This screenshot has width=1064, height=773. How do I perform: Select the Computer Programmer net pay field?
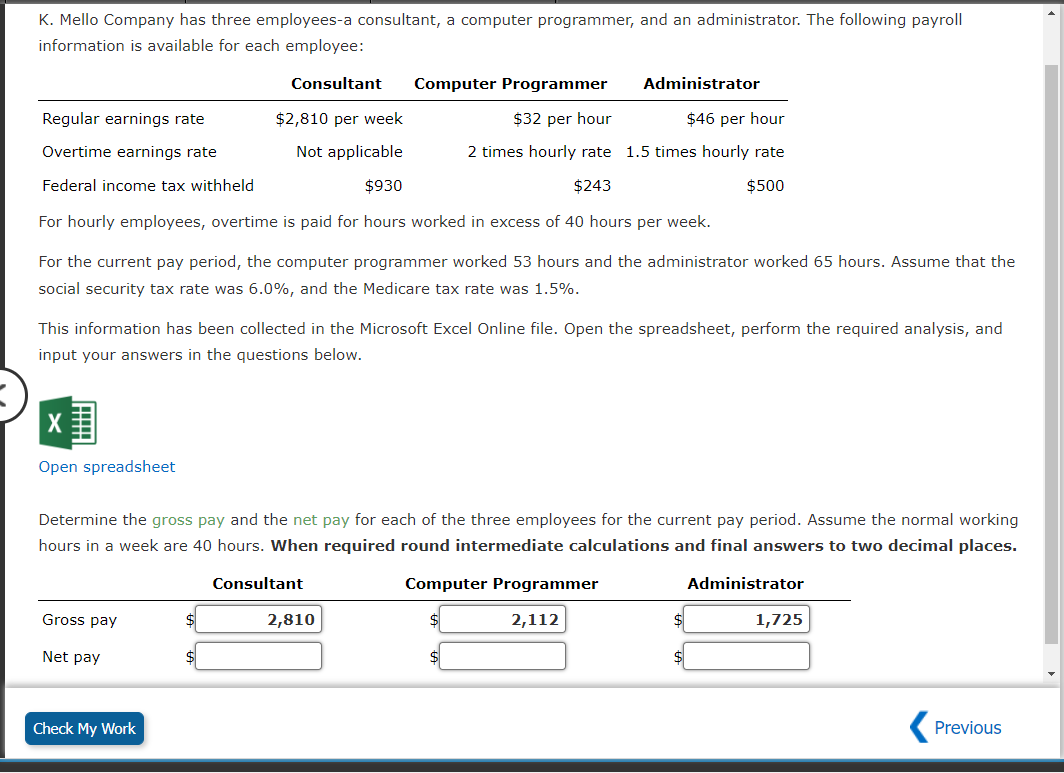pyautogui.click(x=502, y=656)
